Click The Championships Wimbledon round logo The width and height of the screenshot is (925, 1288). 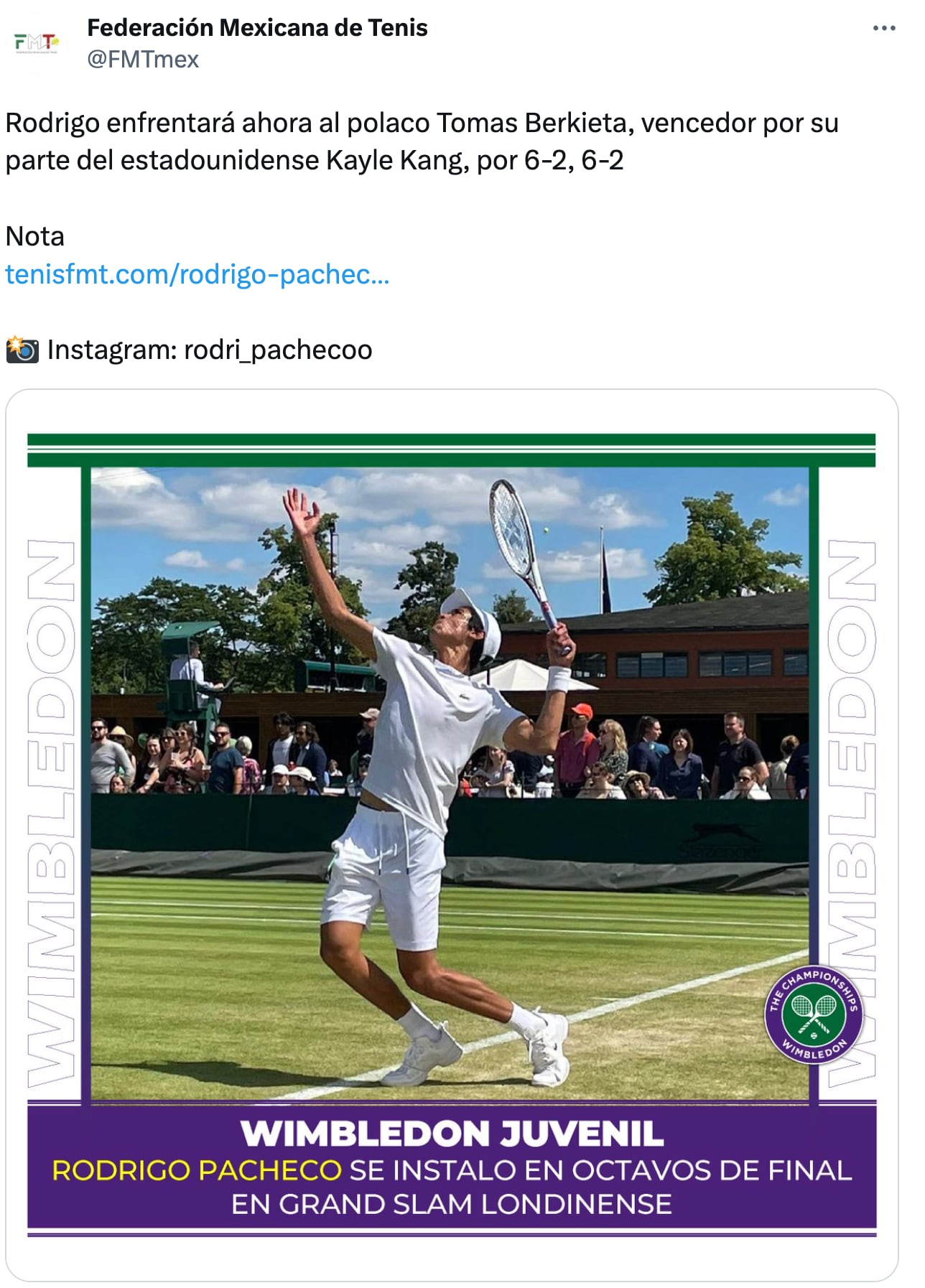[x=813, y=1014]
